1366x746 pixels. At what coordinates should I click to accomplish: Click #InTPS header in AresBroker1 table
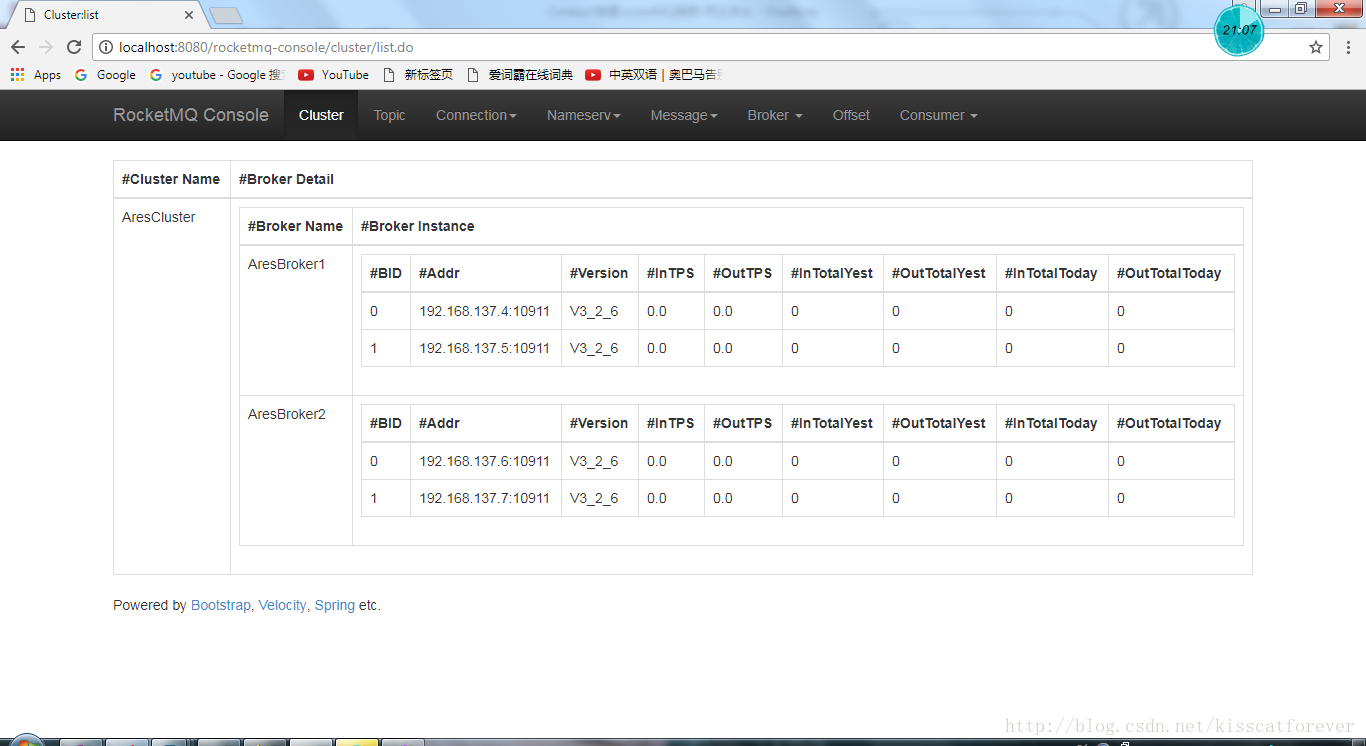click(x=671, y=273)
